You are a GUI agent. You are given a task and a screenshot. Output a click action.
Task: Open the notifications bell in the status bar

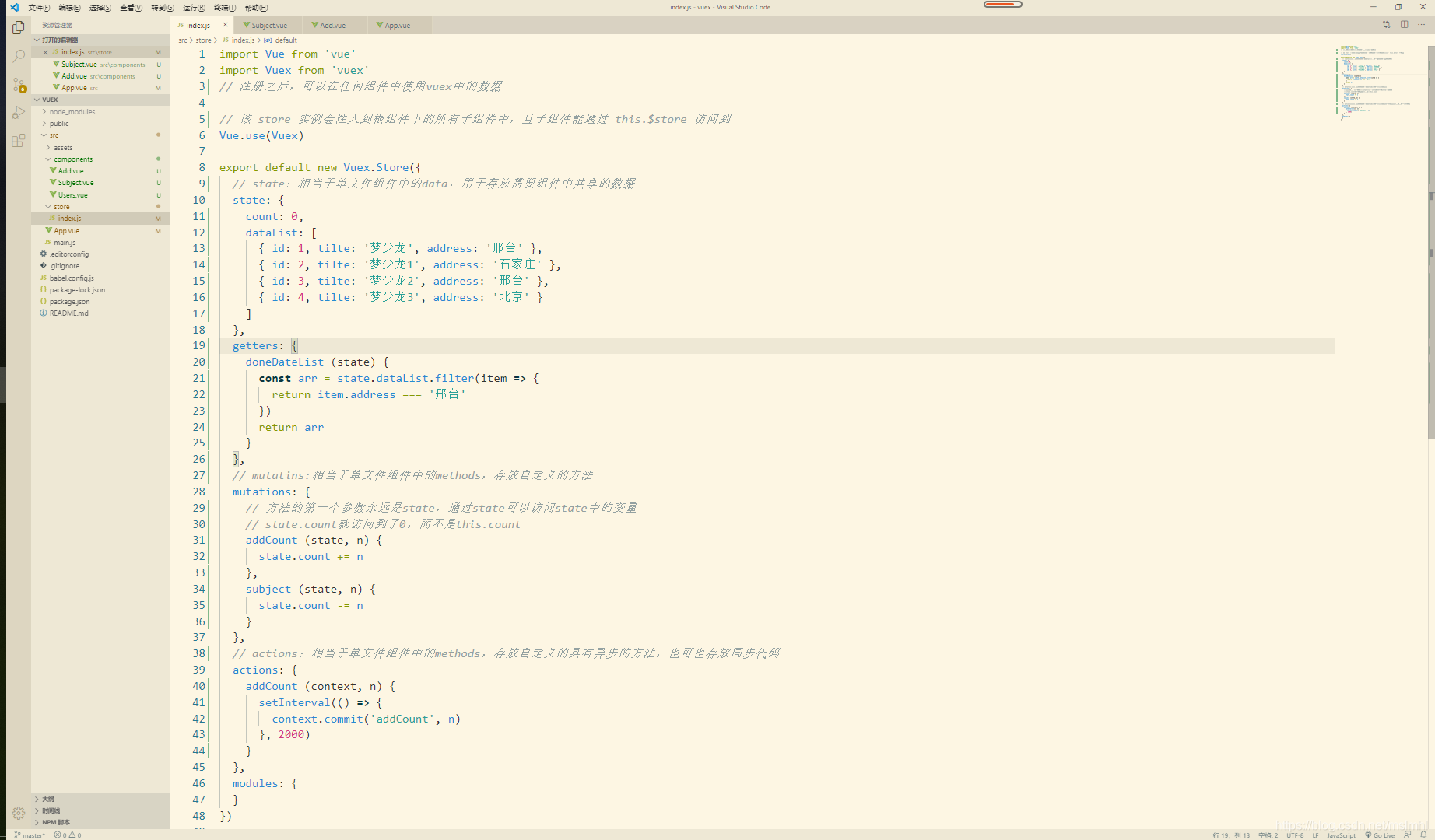[1423, 835]
